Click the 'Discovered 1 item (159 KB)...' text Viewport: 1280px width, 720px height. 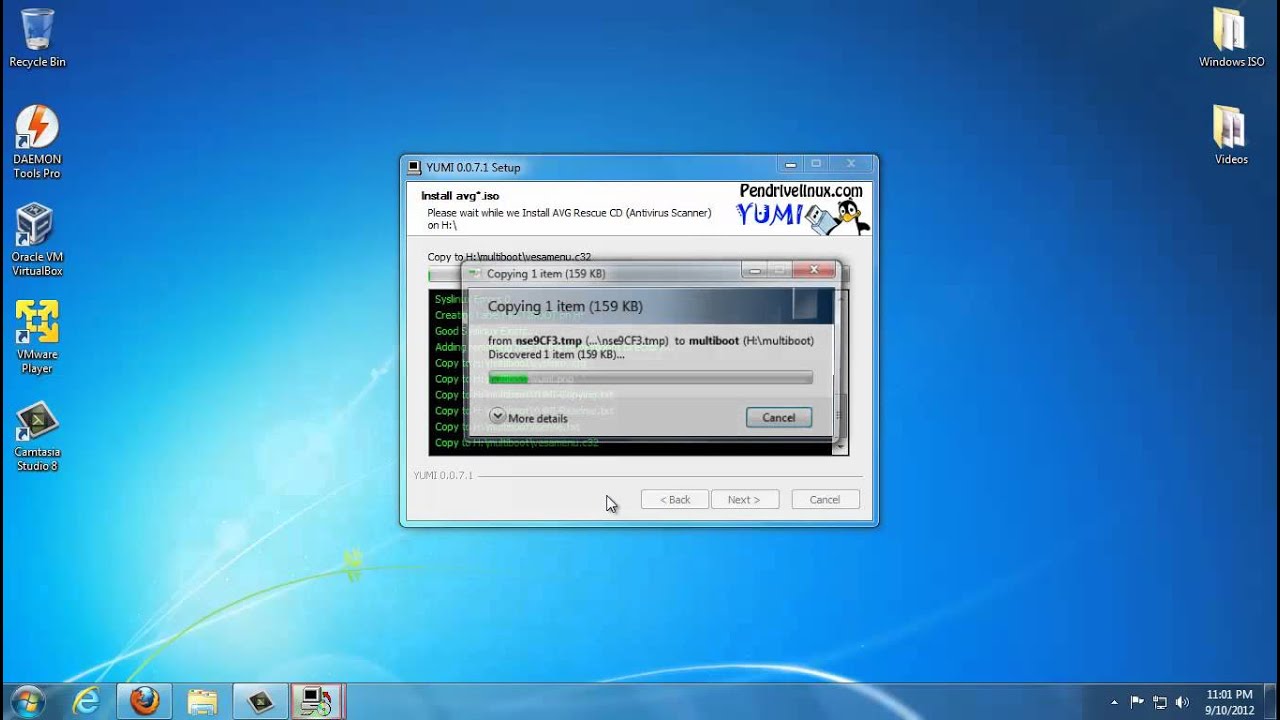[x=556, y=355]
